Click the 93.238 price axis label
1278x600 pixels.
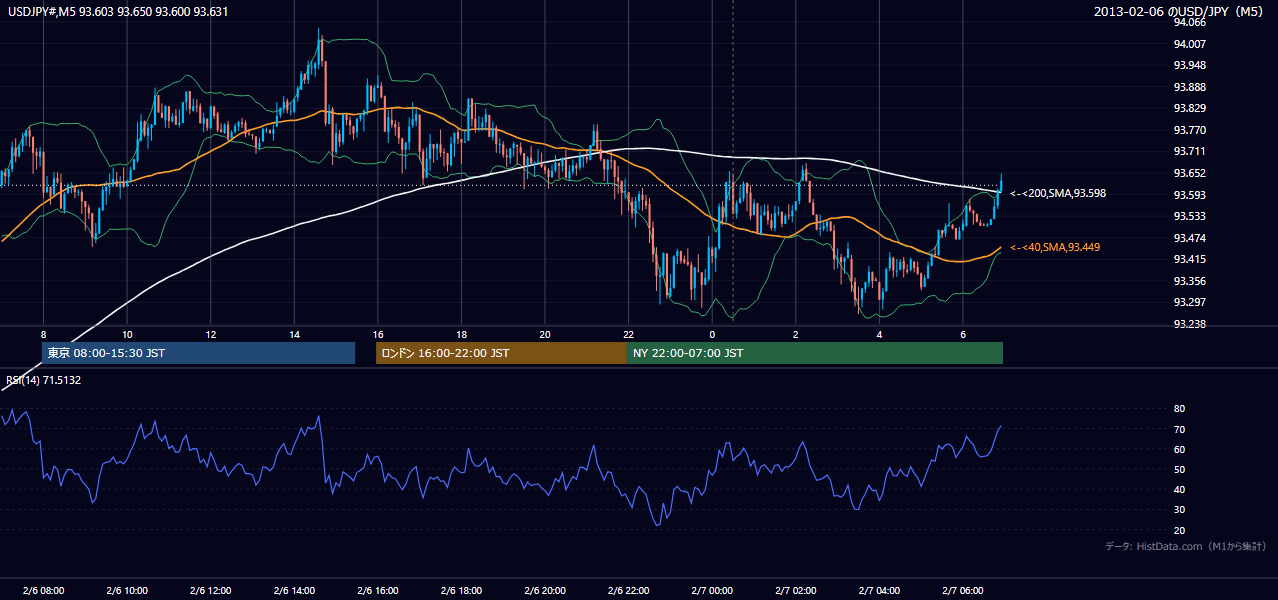point(1189,324)
